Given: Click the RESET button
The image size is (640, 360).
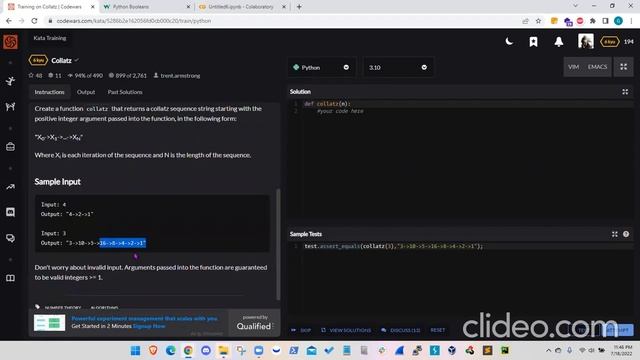Looking at the screenshot, I should coord(438,330).
